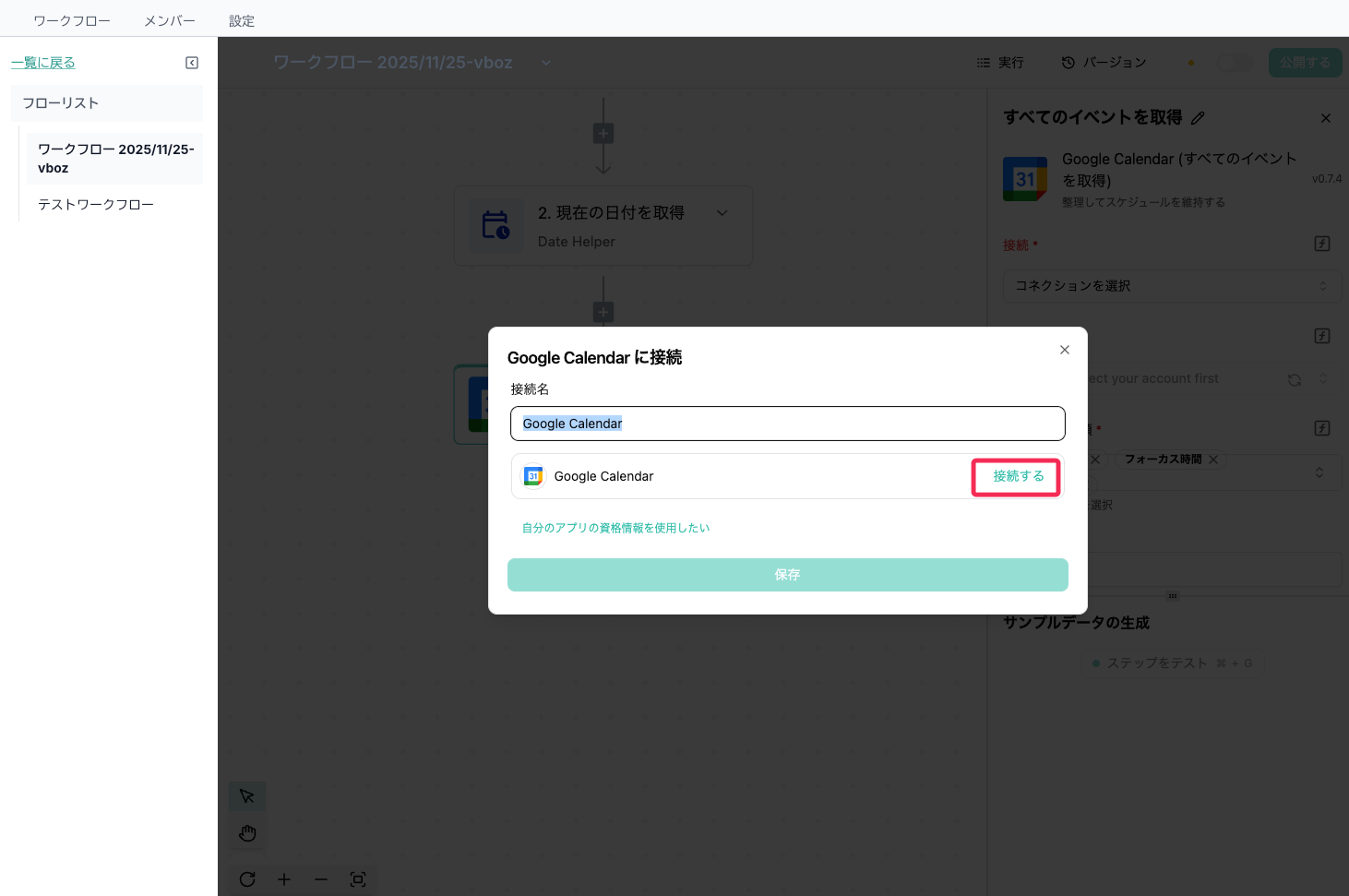Click the Google Calendar logo in side panel
Image resolution: width=1349 pixels, height=896 pixels.
coord(1025,179)
